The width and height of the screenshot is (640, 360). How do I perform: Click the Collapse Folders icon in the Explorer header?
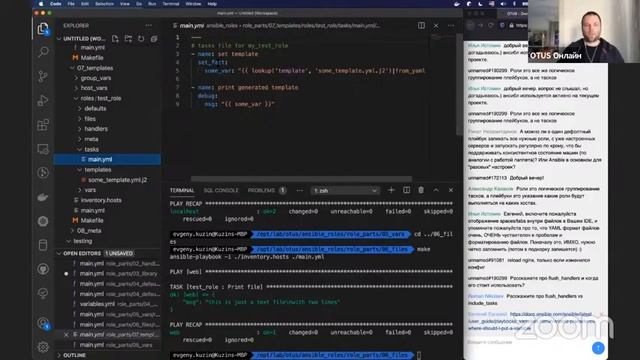(154, 39)
